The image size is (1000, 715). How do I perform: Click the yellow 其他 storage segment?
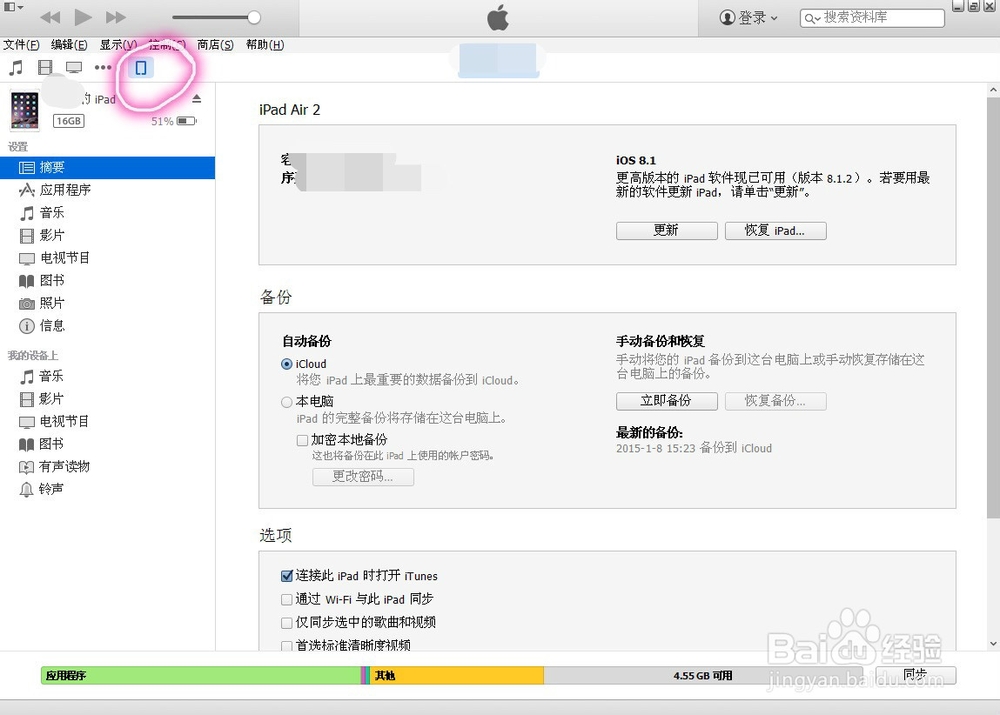coord(457,675)
